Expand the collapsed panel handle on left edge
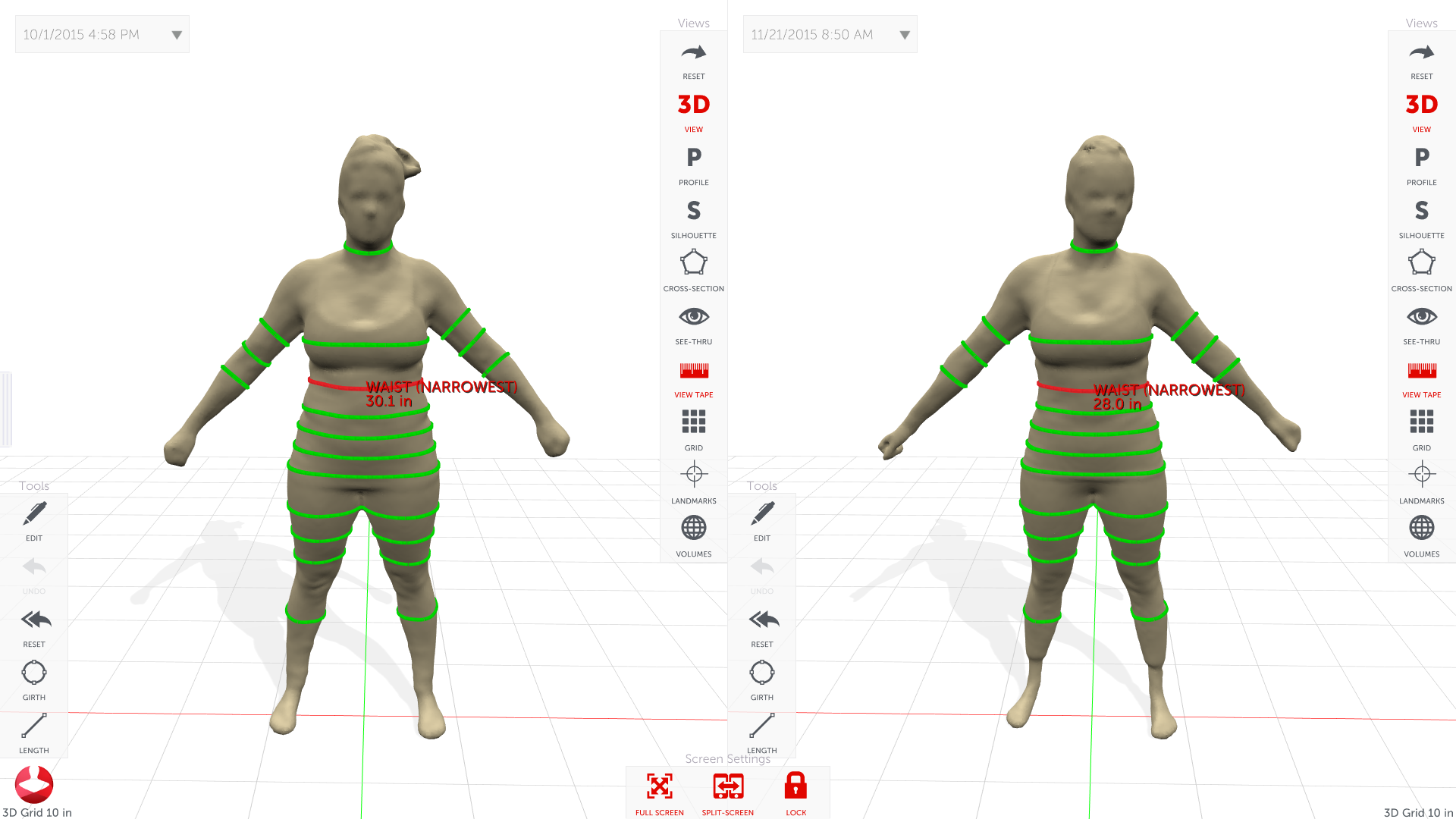This screenshot has height=819, width=1456. 5,408
